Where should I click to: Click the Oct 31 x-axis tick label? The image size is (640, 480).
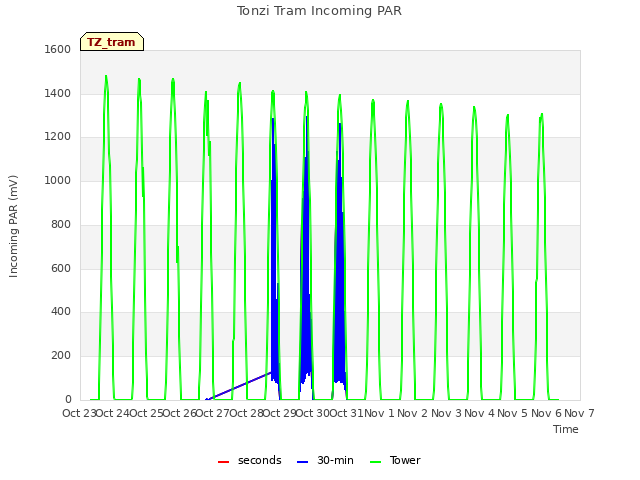pos(346,413)
